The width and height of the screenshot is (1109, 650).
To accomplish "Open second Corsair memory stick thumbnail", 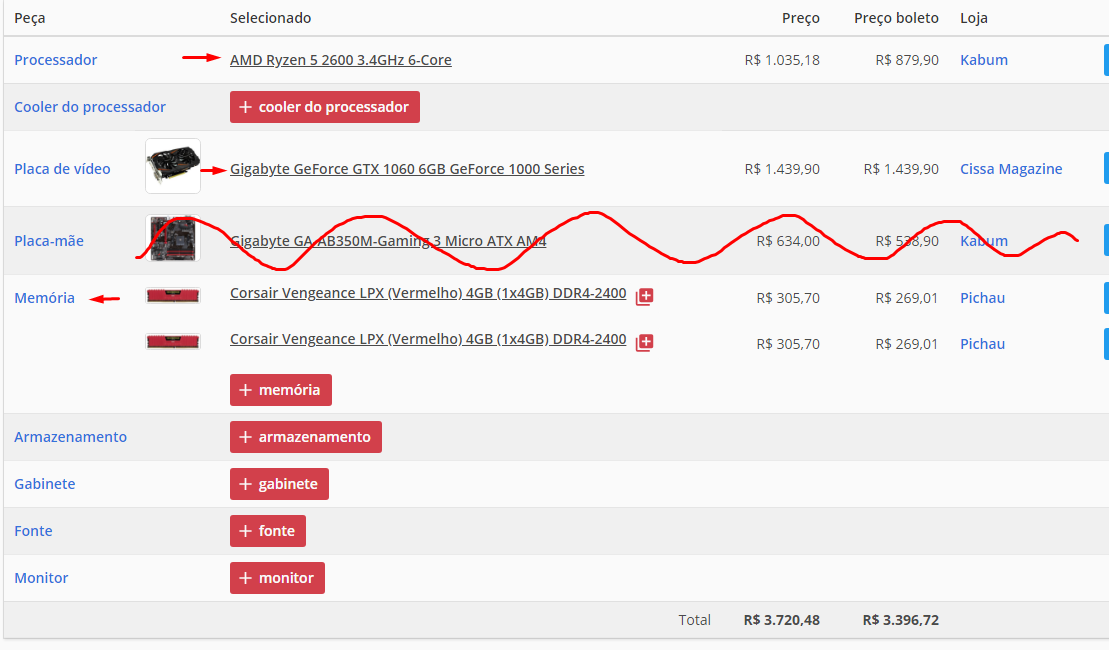I will tap(173, 342).
